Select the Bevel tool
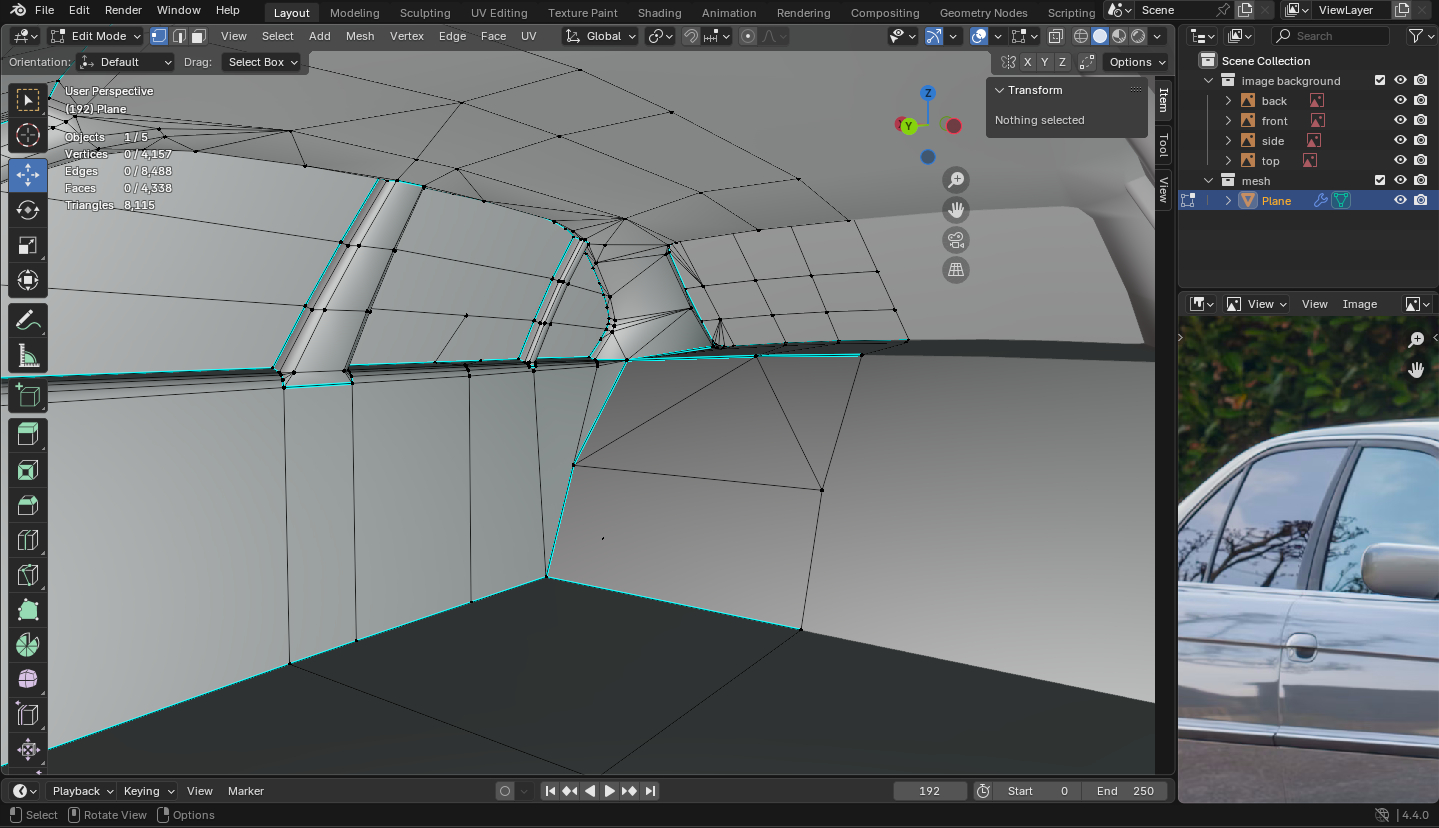This screenshot has height=828, width=1439. (x=28, y=505)
